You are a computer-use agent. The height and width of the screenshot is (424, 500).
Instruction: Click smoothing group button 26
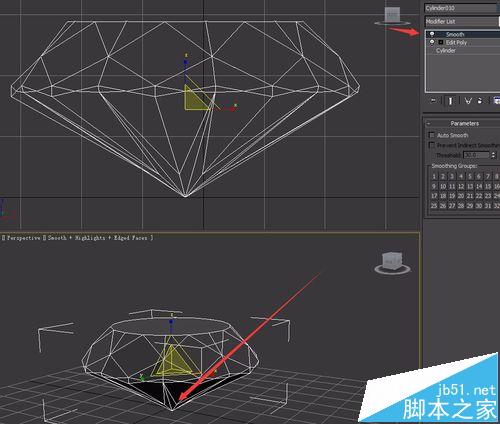tap(443, 206)
